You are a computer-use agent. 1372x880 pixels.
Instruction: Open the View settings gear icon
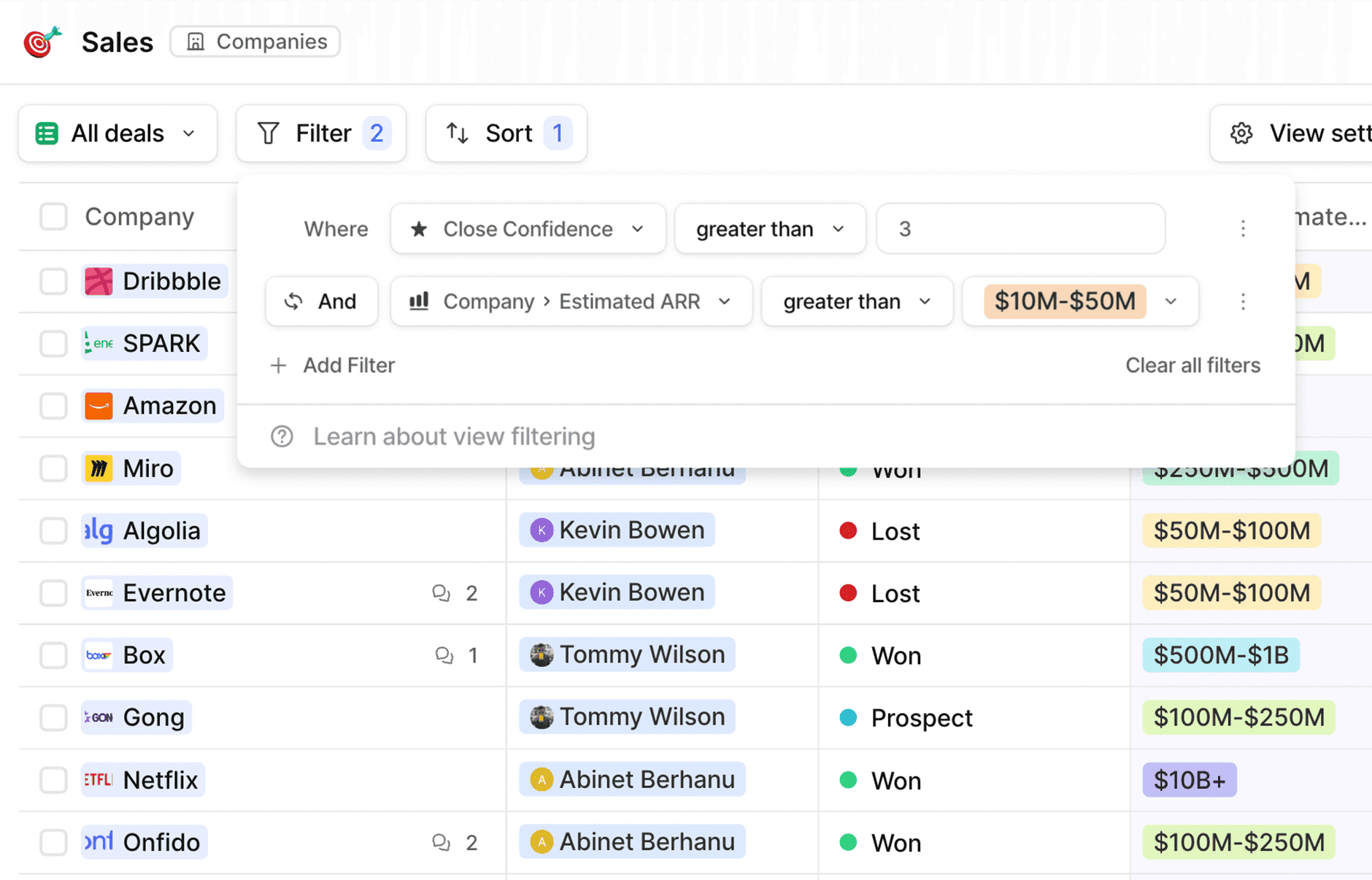point(1241,134)
